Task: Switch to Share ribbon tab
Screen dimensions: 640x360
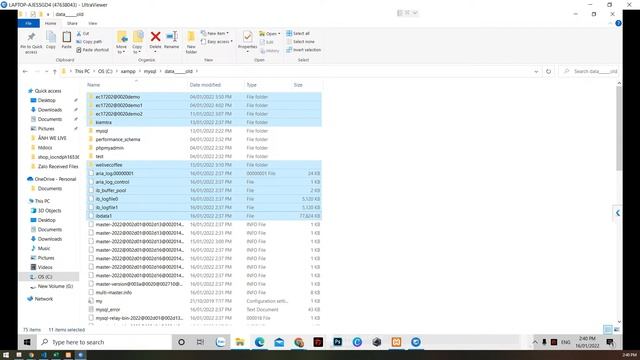Action: [72, 24]
